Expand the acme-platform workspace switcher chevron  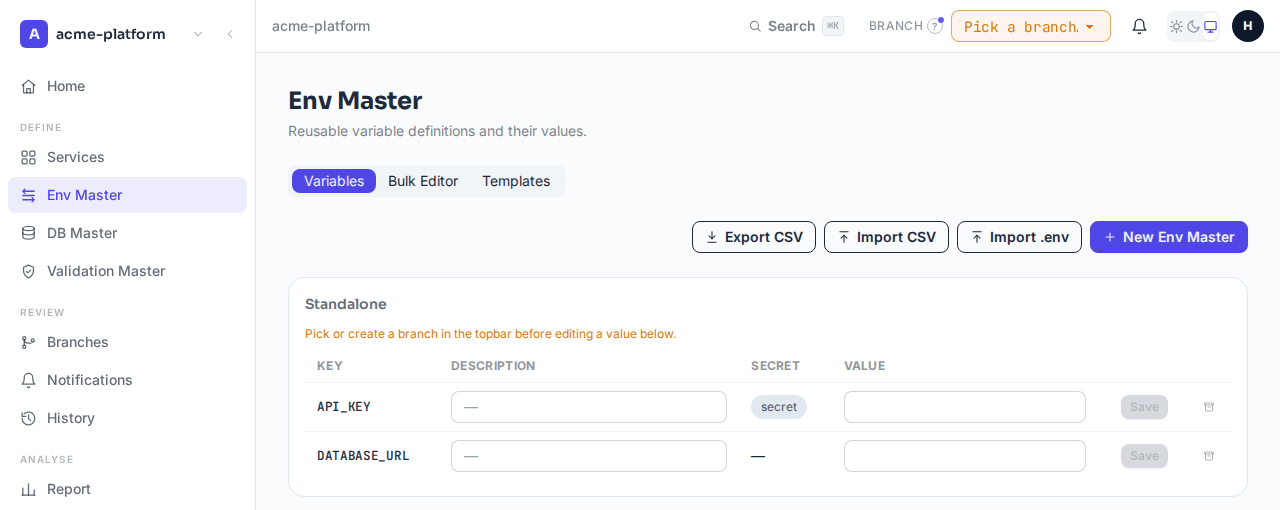coord(198,34)
